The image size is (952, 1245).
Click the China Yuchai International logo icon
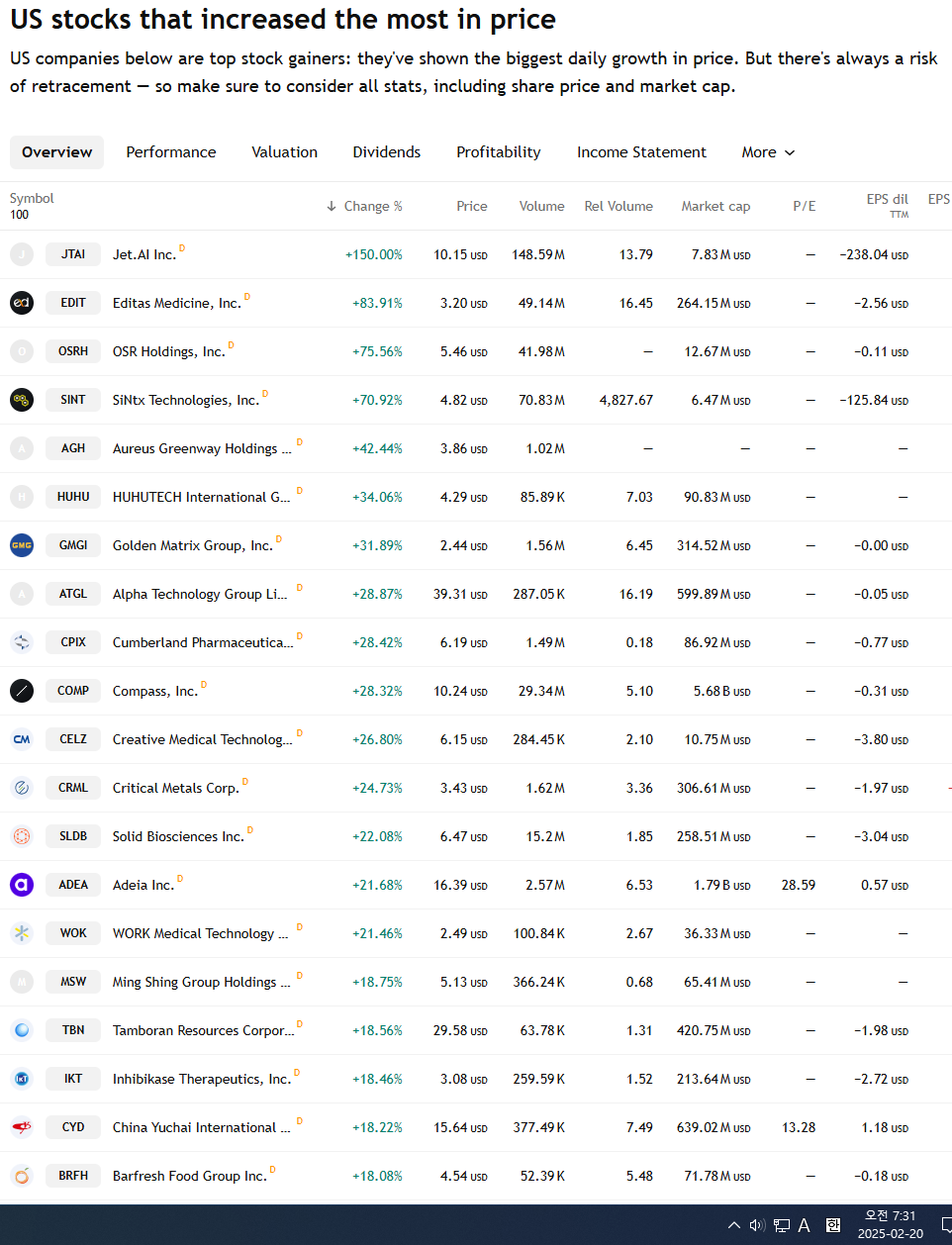pyautogui.click(x=22, y=1127)
